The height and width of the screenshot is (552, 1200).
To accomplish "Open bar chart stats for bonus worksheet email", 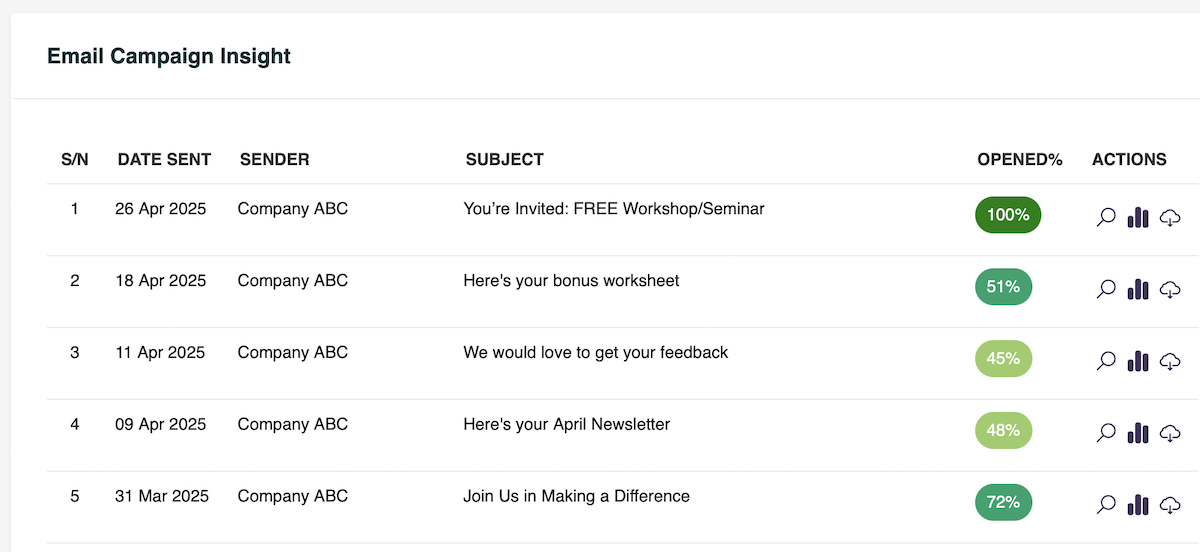I will (x=1138, y=289).
